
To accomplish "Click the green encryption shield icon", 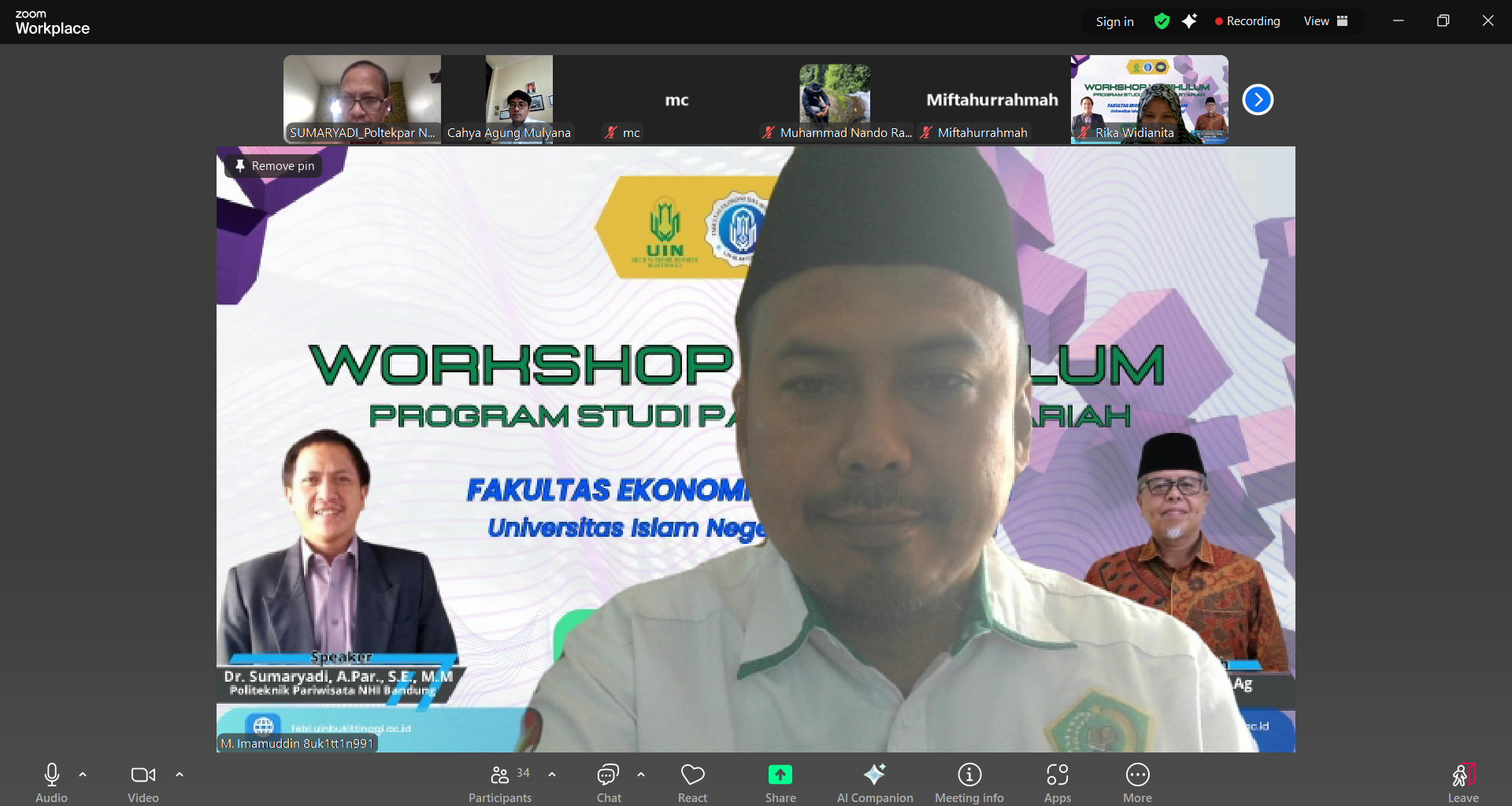I will pos(1162,21).
